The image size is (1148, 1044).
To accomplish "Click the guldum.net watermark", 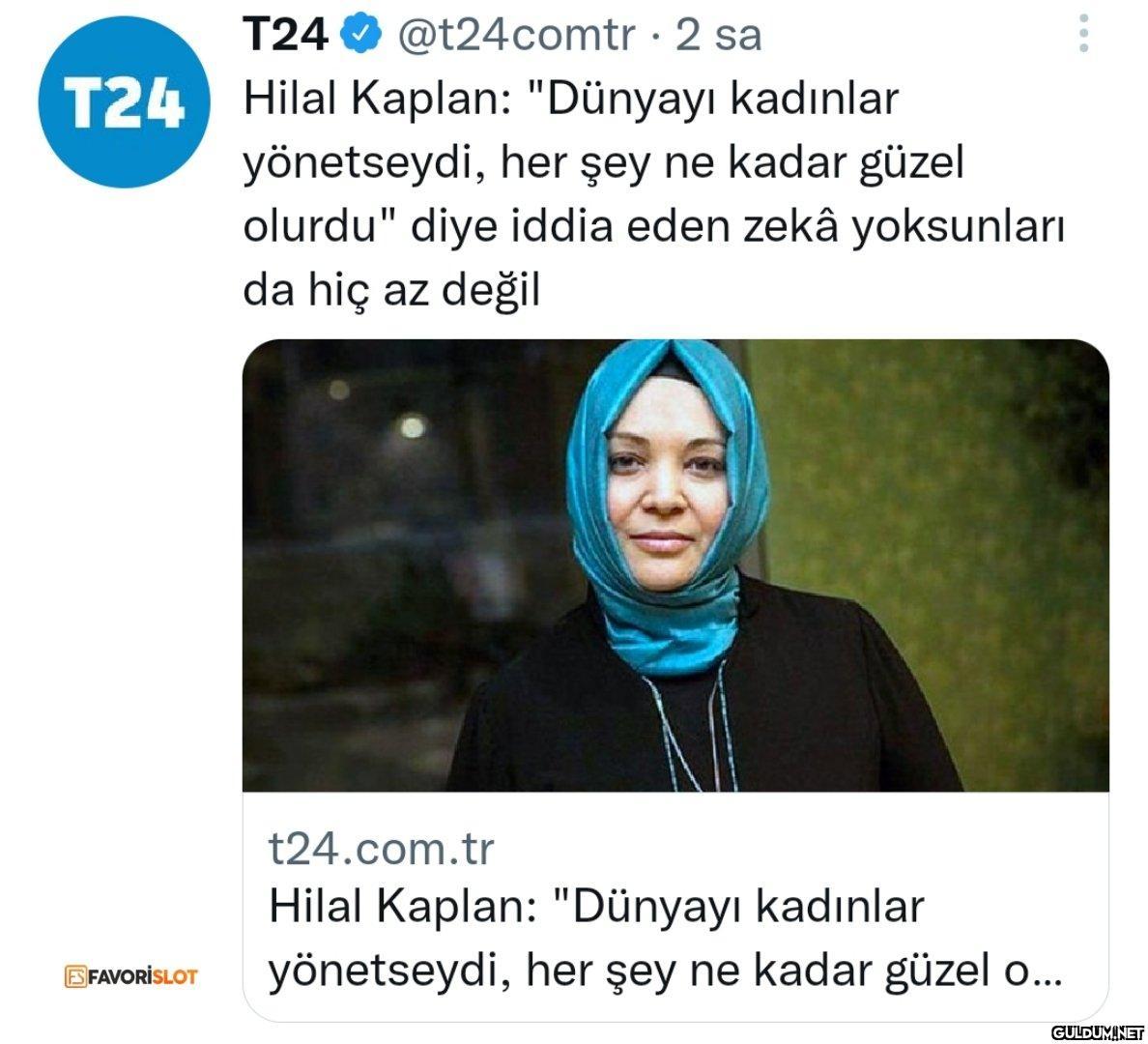I will pyautogui.click(x=1096, y=1032).
